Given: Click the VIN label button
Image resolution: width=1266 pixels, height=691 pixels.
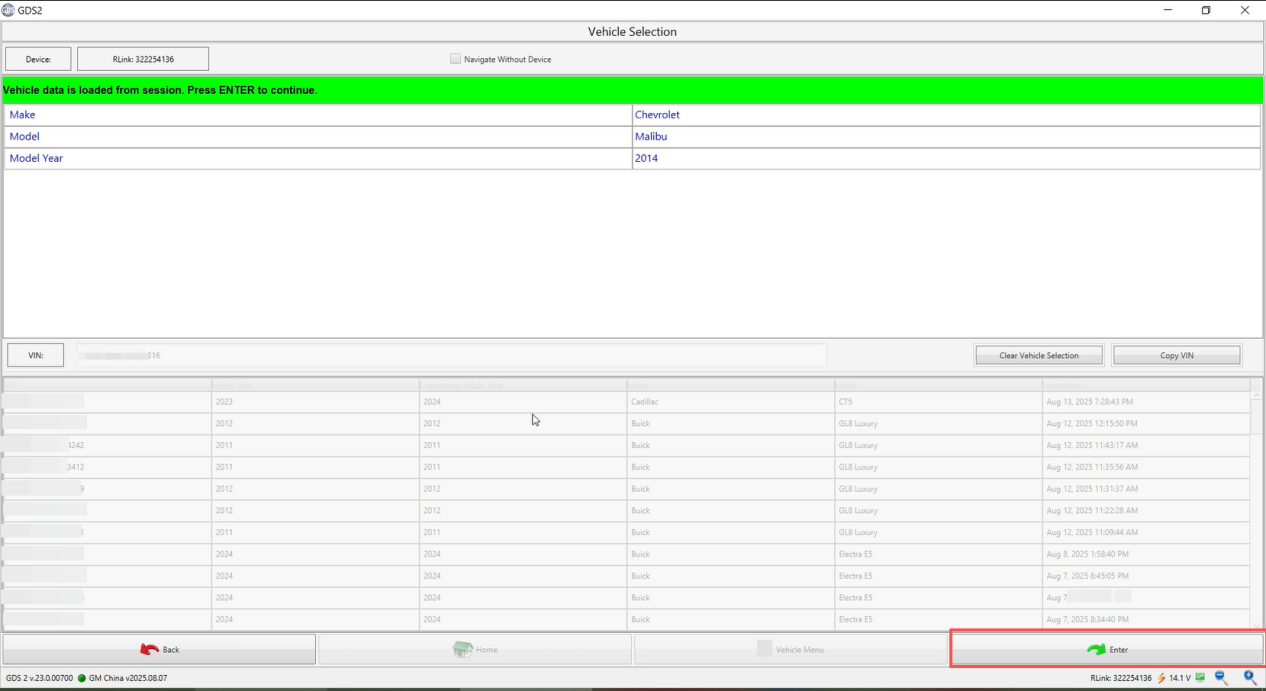Looking at the screenshot, I should pyautogui.click(x=36, y=355).
